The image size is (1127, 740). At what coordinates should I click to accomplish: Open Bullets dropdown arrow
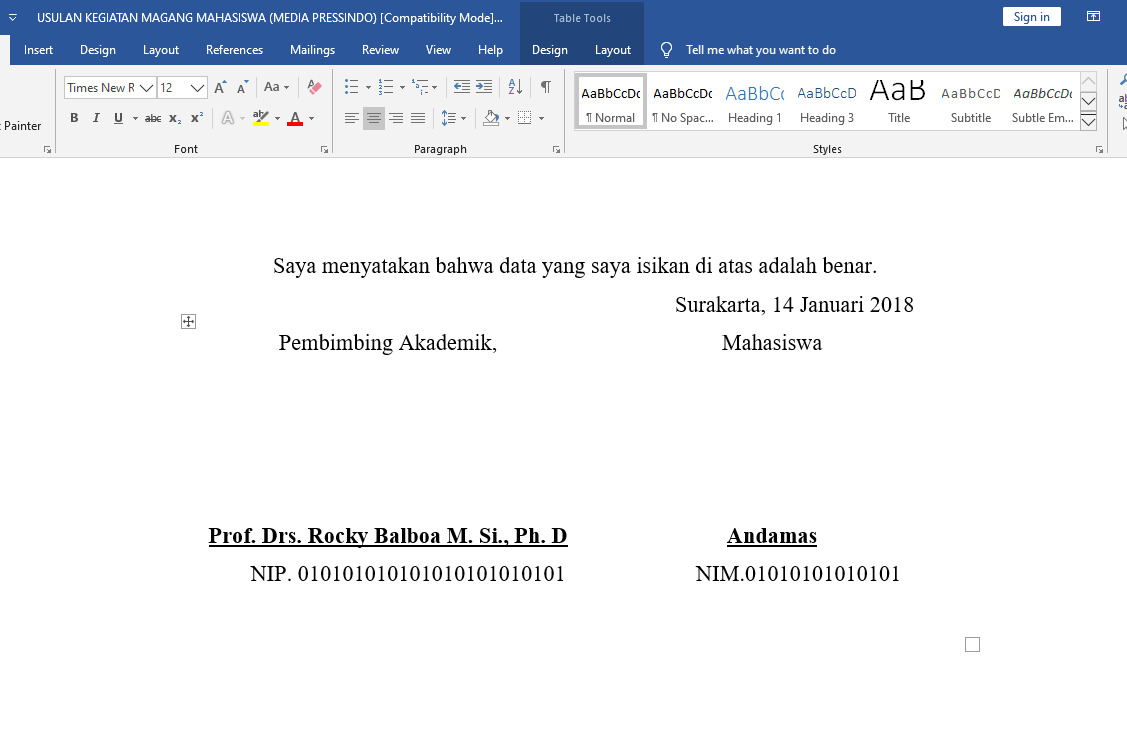click(x=368, y=88)
